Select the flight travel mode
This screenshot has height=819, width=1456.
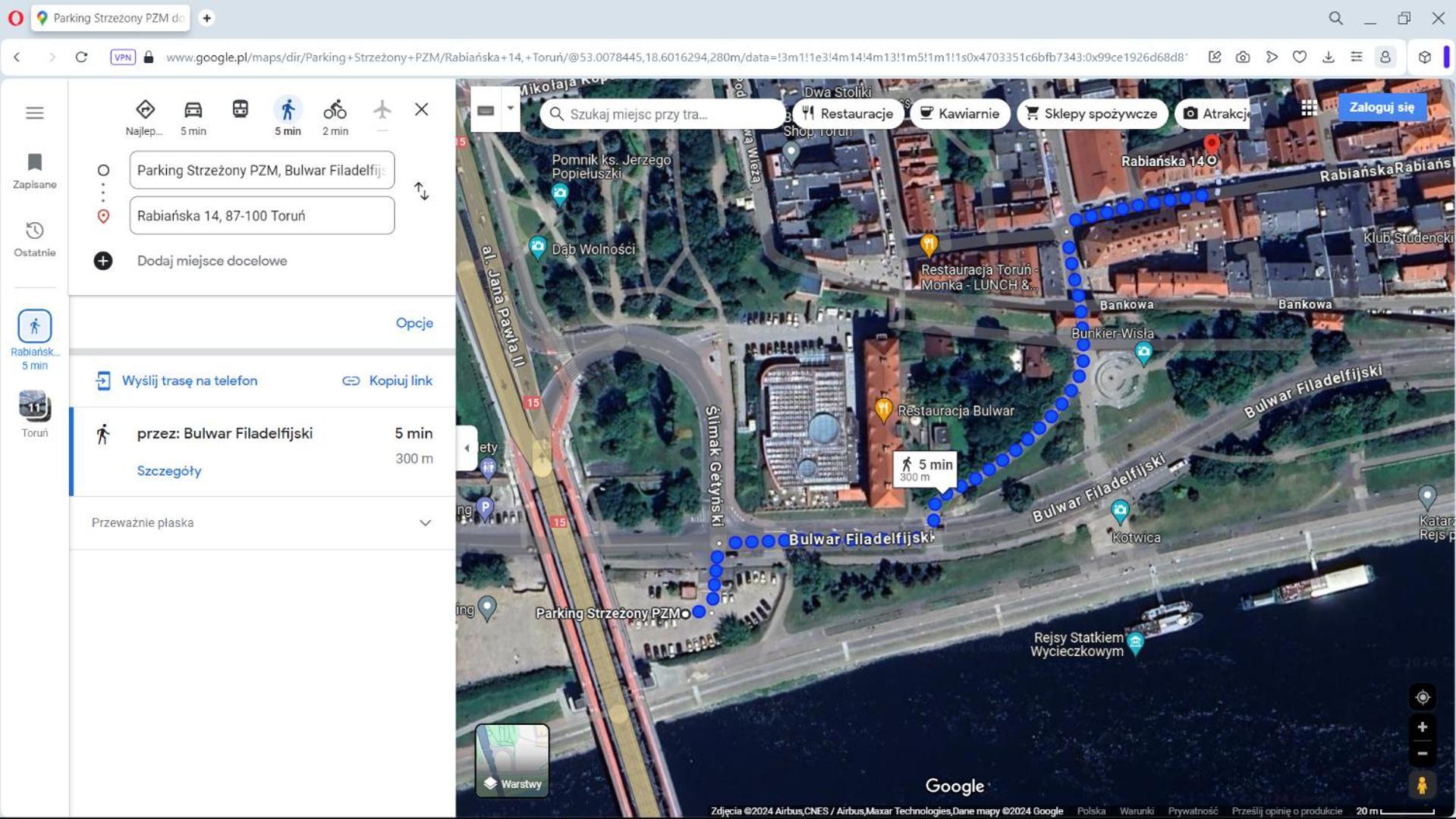pyautogui.click(x=382, y=109)
